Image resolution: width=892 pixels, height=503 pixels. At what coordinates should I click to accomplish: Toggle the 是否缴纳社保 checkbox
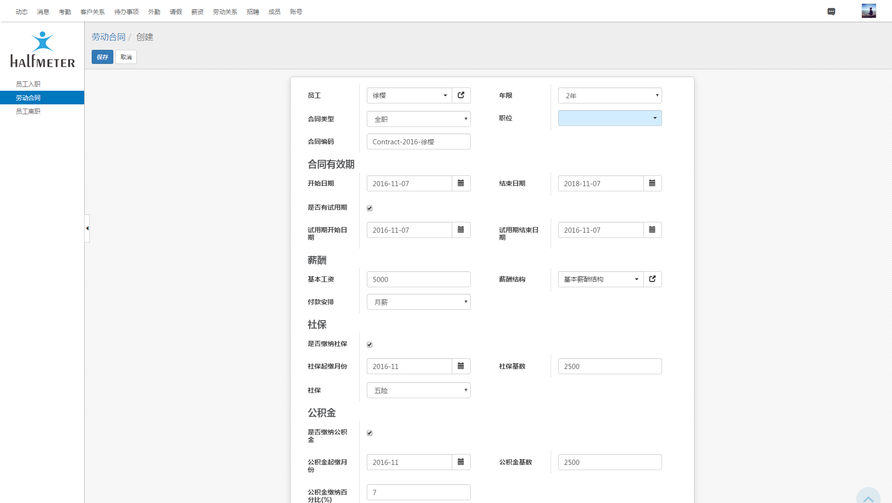(x=370, y=345)
